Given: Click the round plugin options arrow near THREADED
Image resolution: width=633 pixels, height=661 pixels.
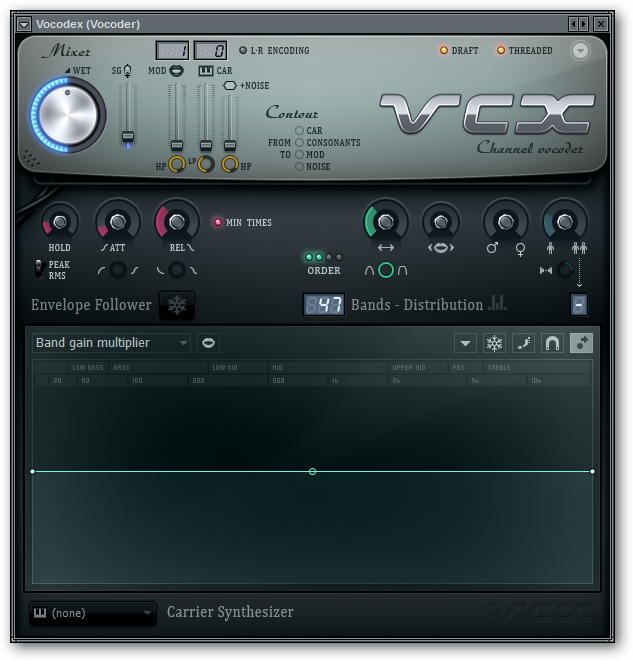Looking at the screenshot, I should (x=580, y=51).
